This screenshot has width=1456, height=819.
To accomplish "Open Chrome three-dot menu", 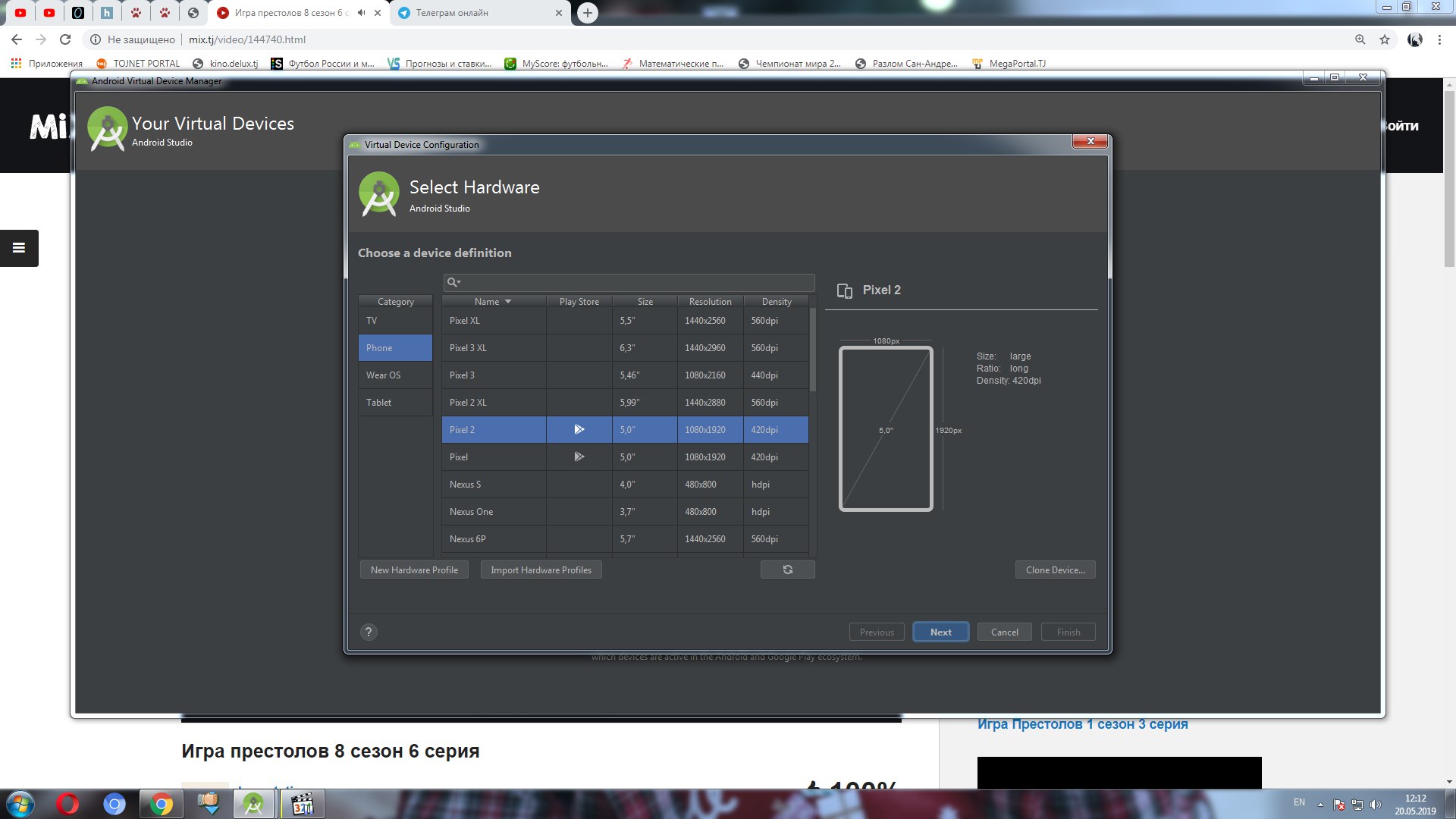I will pyautogui.click(x=1439, y=39).
